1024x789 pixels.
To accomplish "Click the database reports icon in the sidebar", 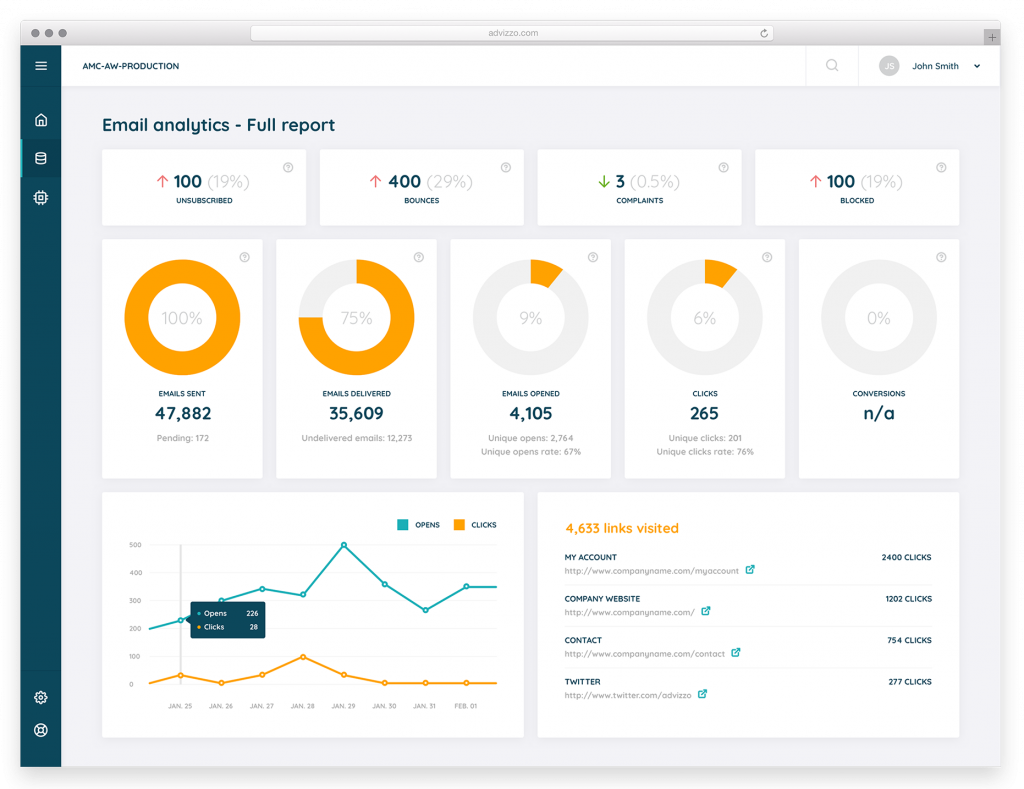I will [40, 158].
